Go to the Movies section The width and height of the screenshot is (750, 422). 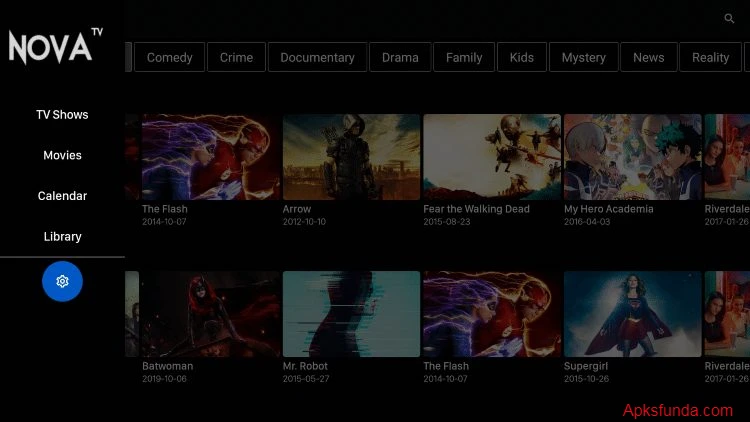click(62, 155)
